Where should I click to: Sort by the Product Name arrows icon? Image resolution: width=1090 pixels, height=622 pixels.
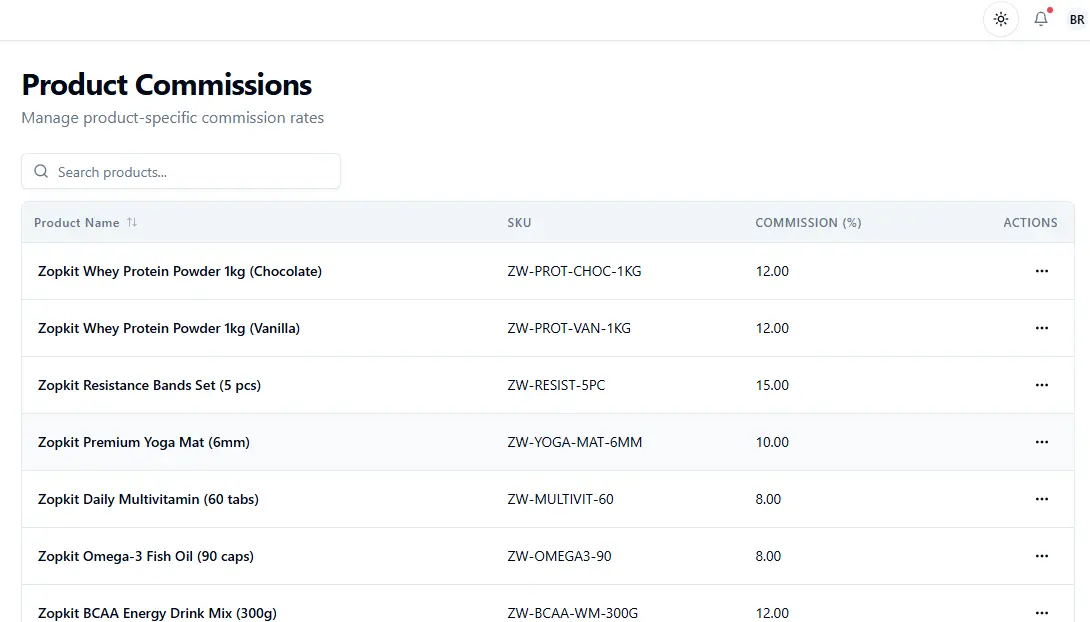pos(131,222)
